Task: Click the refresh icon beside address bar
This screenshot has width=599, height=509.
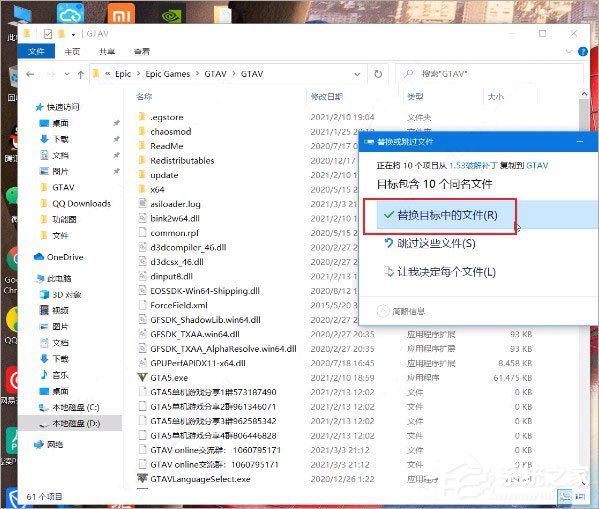Action: [x=378, y=74]
